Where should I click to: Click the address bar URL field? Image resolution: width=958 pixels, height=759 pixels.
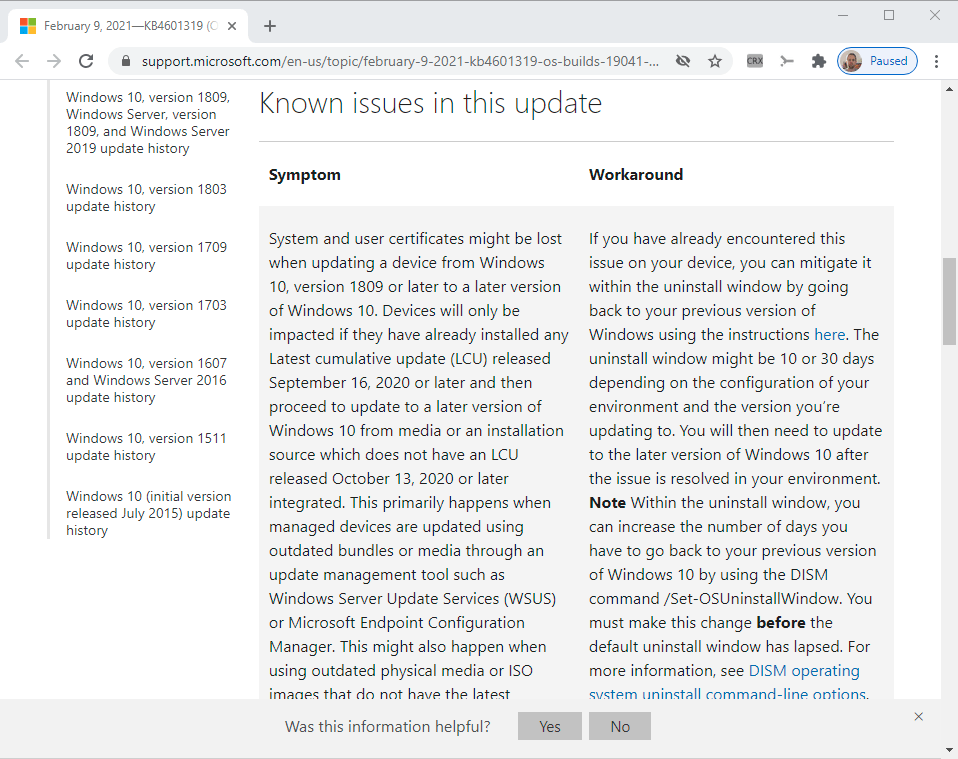coord(400,61)
